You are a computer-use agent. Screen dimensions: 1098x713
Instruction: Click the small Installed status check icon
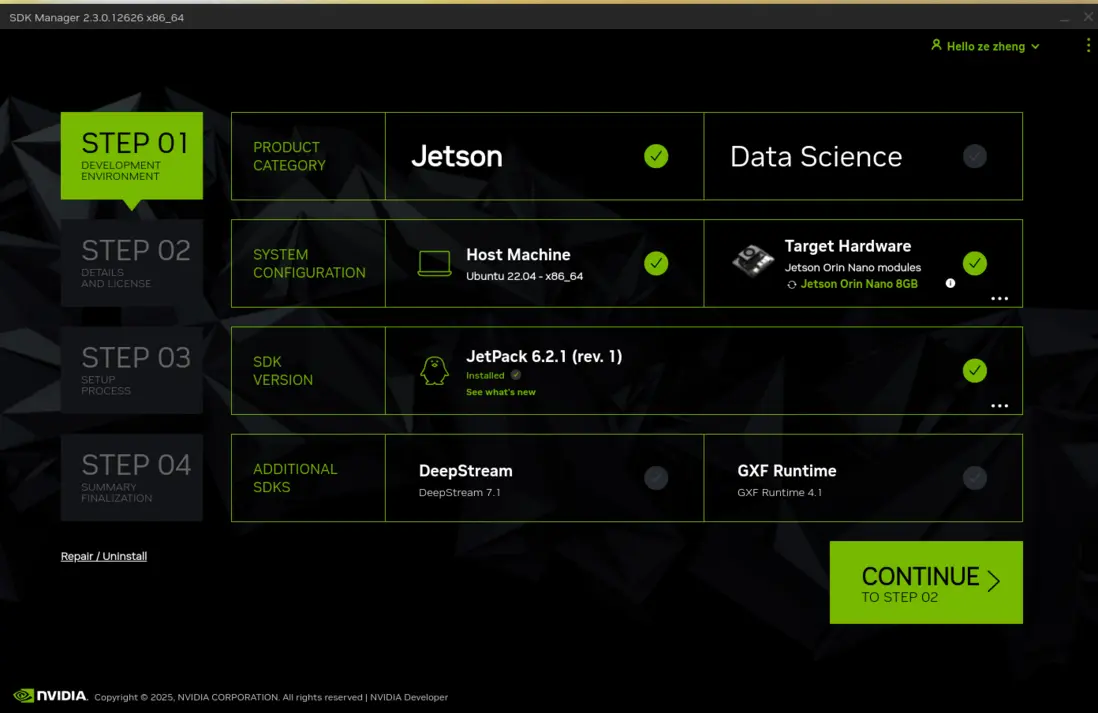click(x=516, y=375)
